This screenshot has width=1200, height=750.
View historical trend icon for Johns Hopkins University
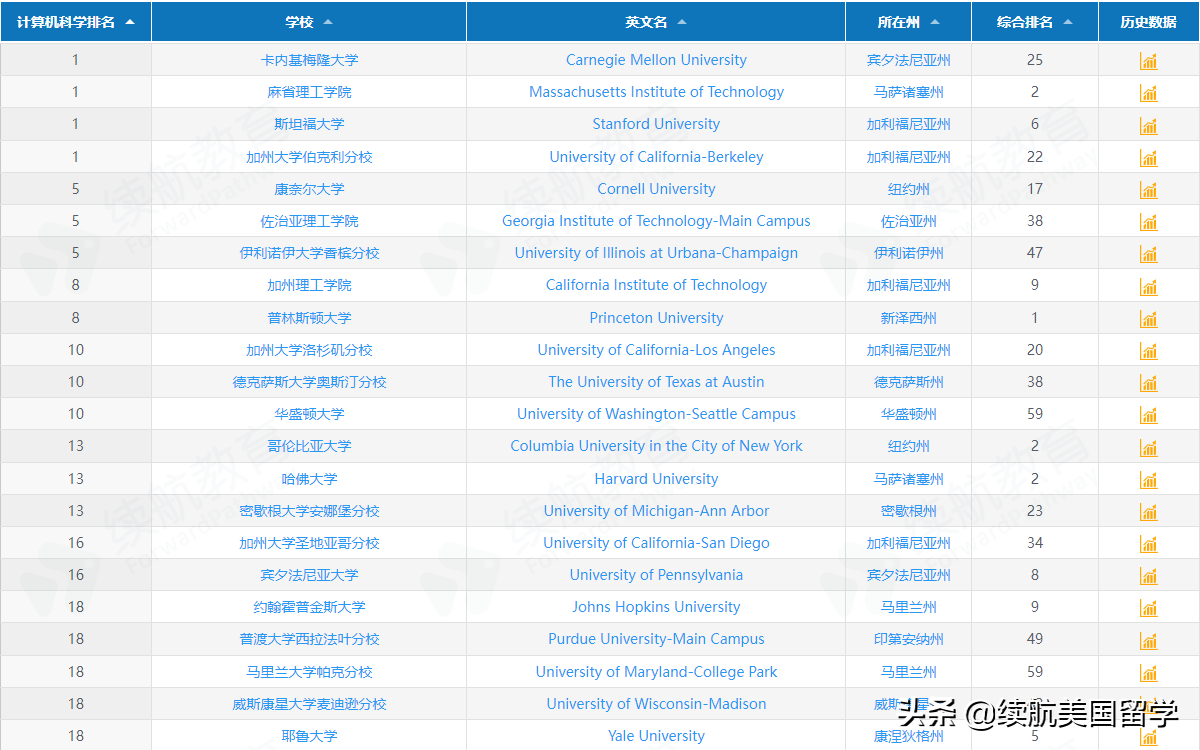pyautogui.click(x=1148, y=607)
